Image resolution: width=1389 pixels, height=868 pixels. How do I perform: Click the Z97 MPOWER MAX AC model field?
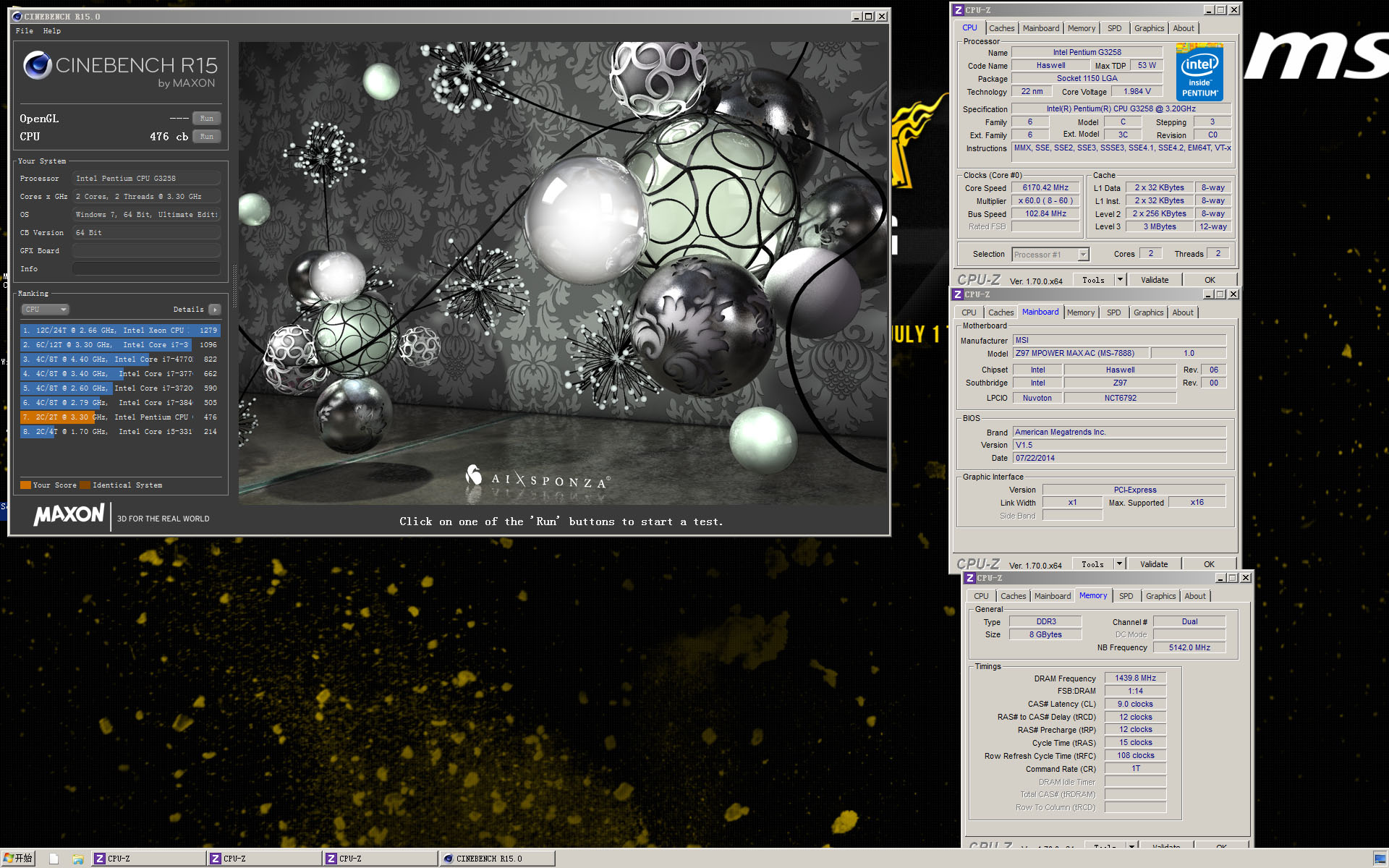[x=1080, y=354]
